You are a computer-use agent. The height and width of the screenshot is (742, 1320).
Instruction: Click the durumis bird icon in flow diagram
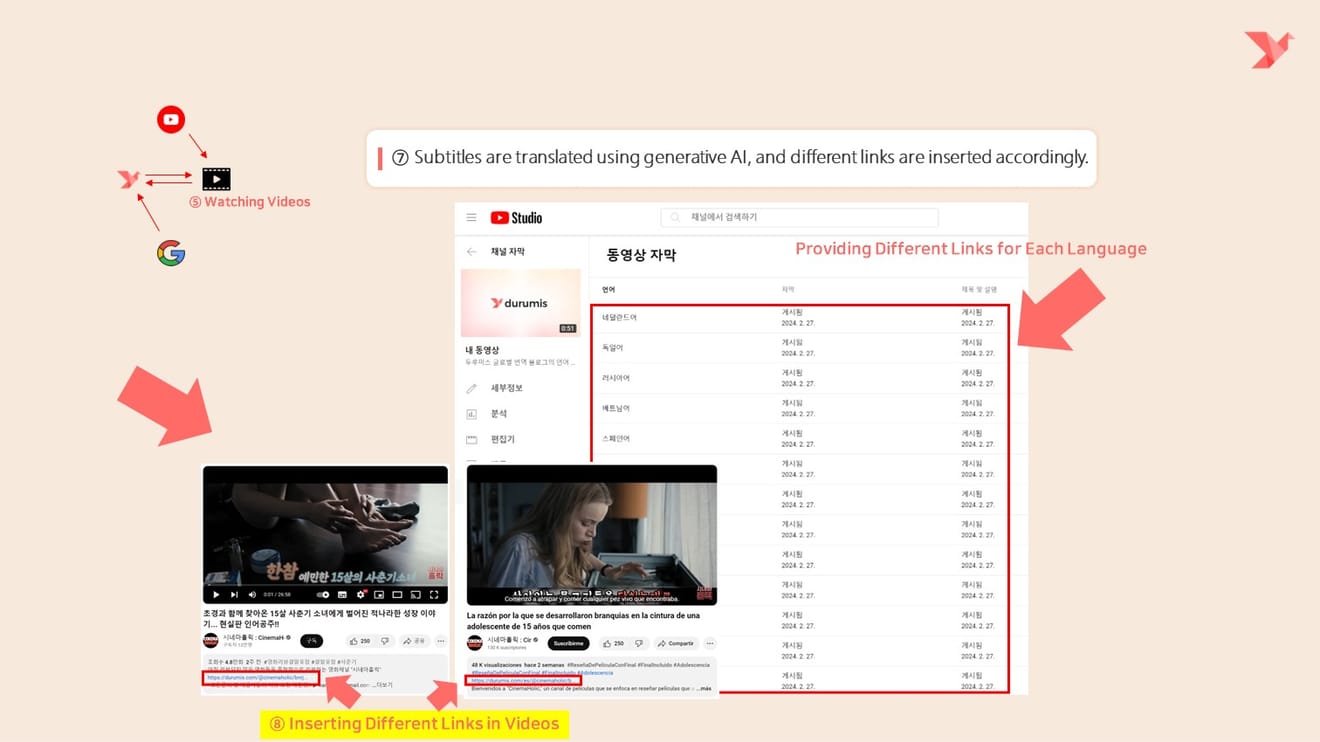tap(129, 179)
